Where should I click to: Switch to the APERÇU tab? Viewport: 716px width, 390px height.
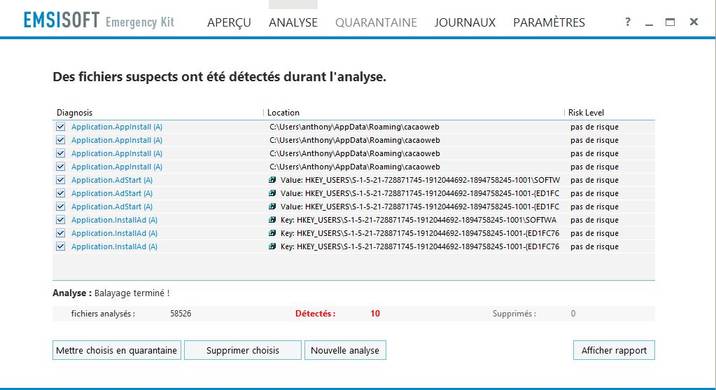pos(229,22)
